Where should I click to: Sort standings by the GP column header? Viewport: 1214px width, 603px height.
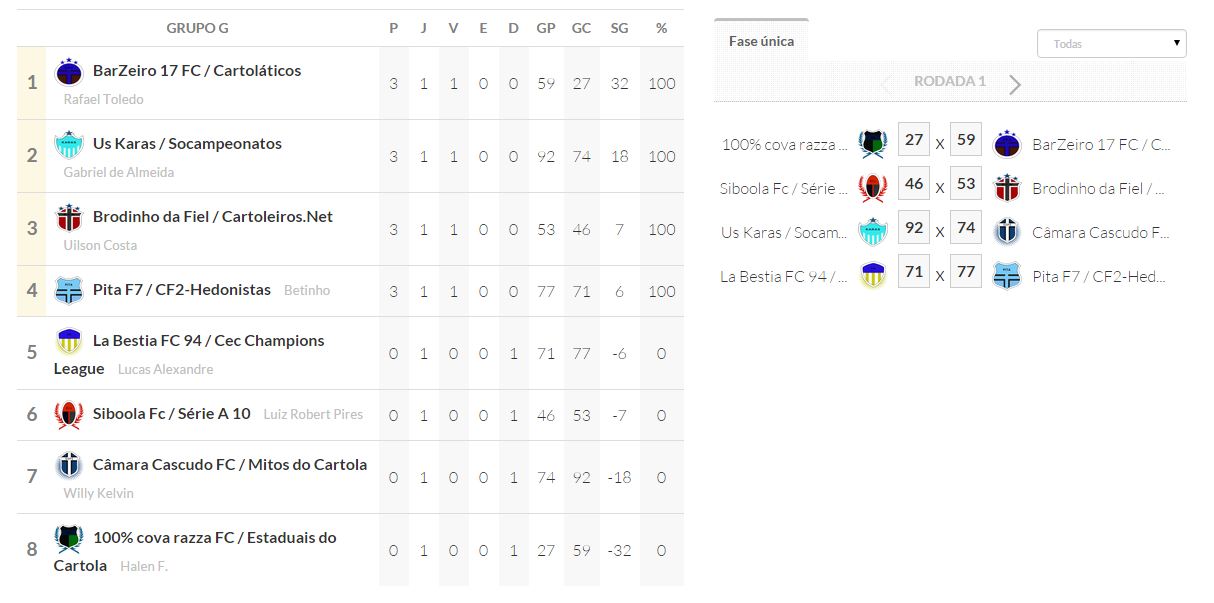546,28
